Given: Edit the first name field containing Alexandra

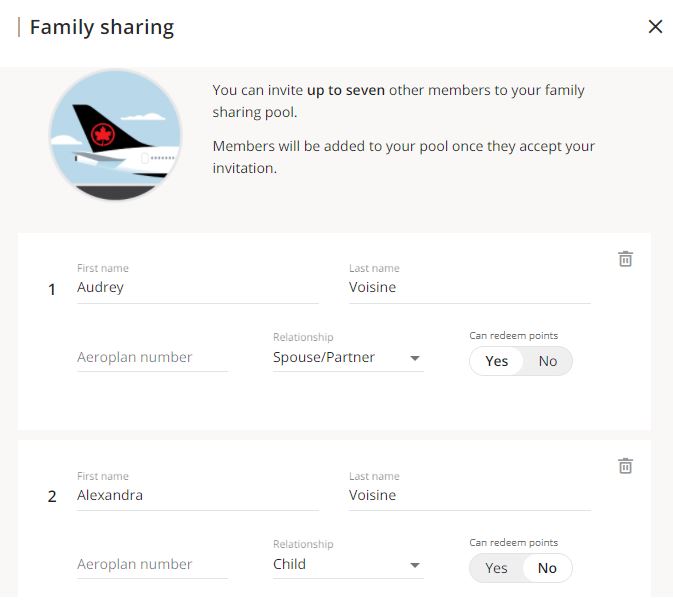Looking at the screenshot, I should [196, 495].
